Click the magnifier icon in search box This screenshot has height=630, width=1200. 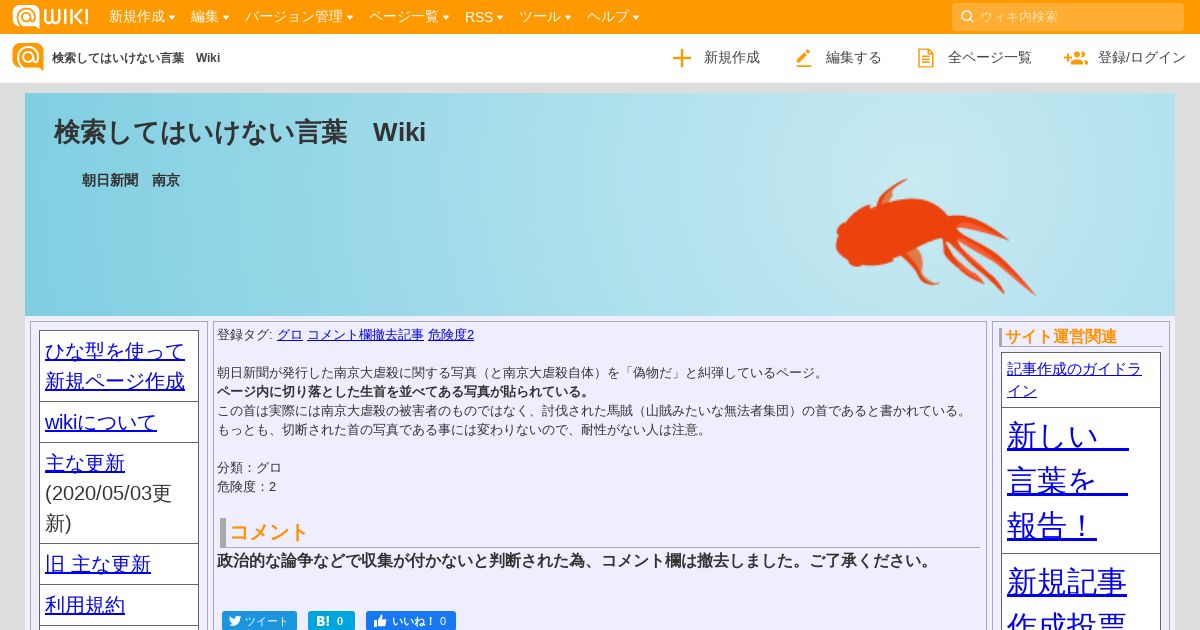tap(967, 16)
